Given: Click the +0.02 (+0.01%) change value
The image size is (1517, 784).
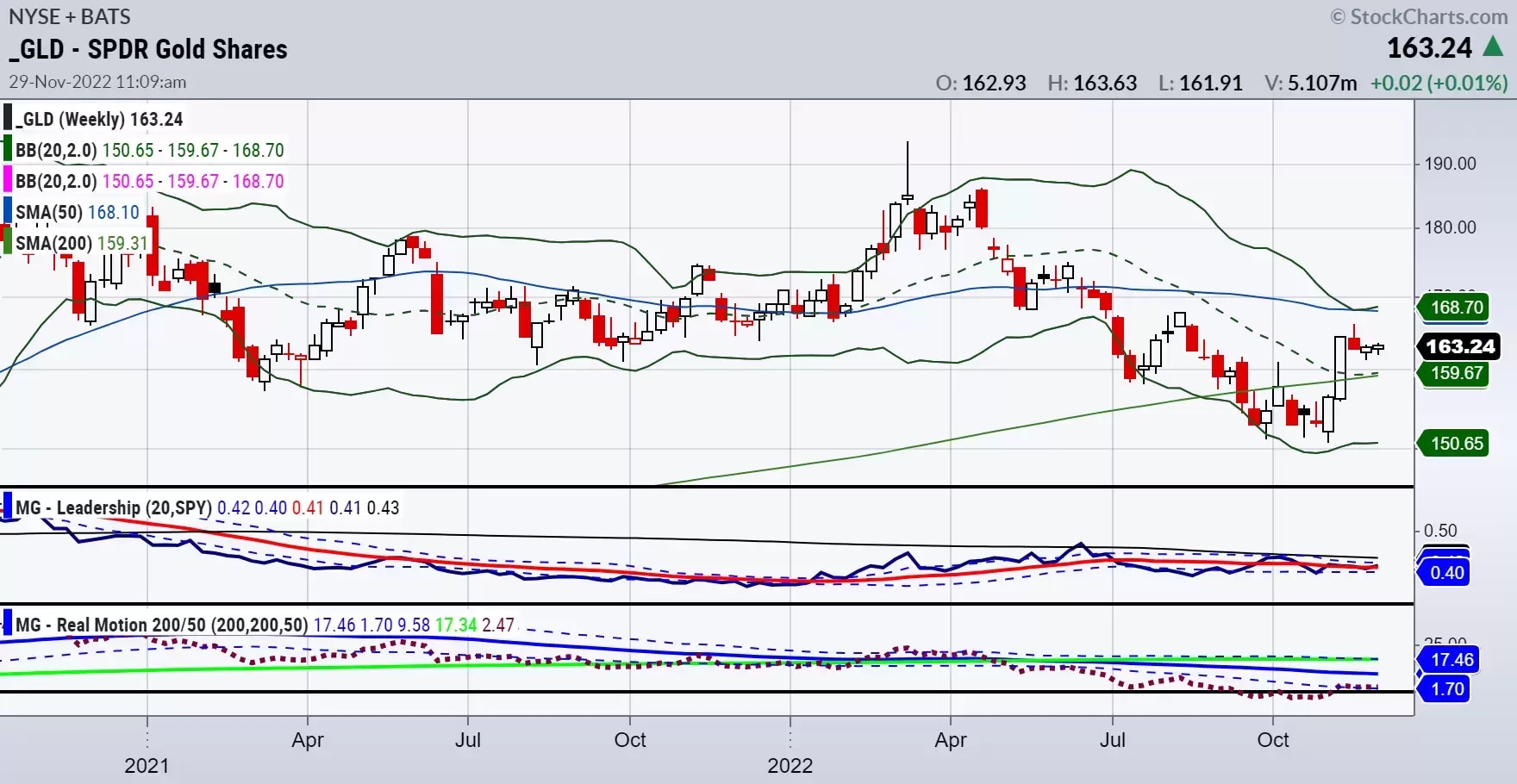Looking at the screenshot, I should tap(1439, 83).
